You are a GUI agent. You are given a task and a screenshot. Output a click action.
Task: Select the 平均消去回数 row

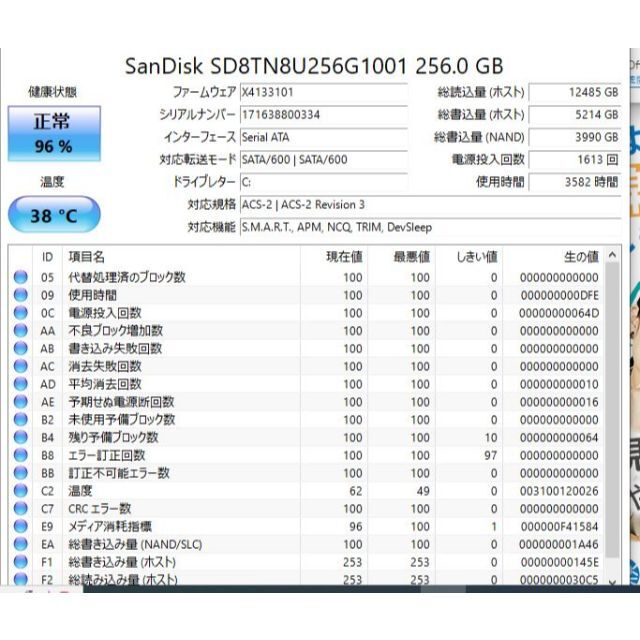[307, 384]
